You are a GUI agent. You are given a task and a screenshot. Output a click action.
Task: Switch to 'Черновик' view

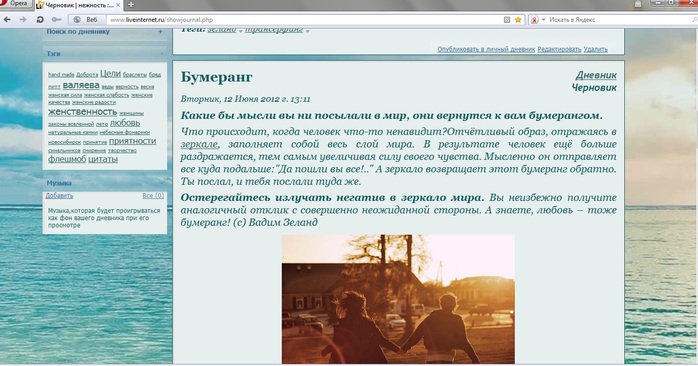pos(594,88)
